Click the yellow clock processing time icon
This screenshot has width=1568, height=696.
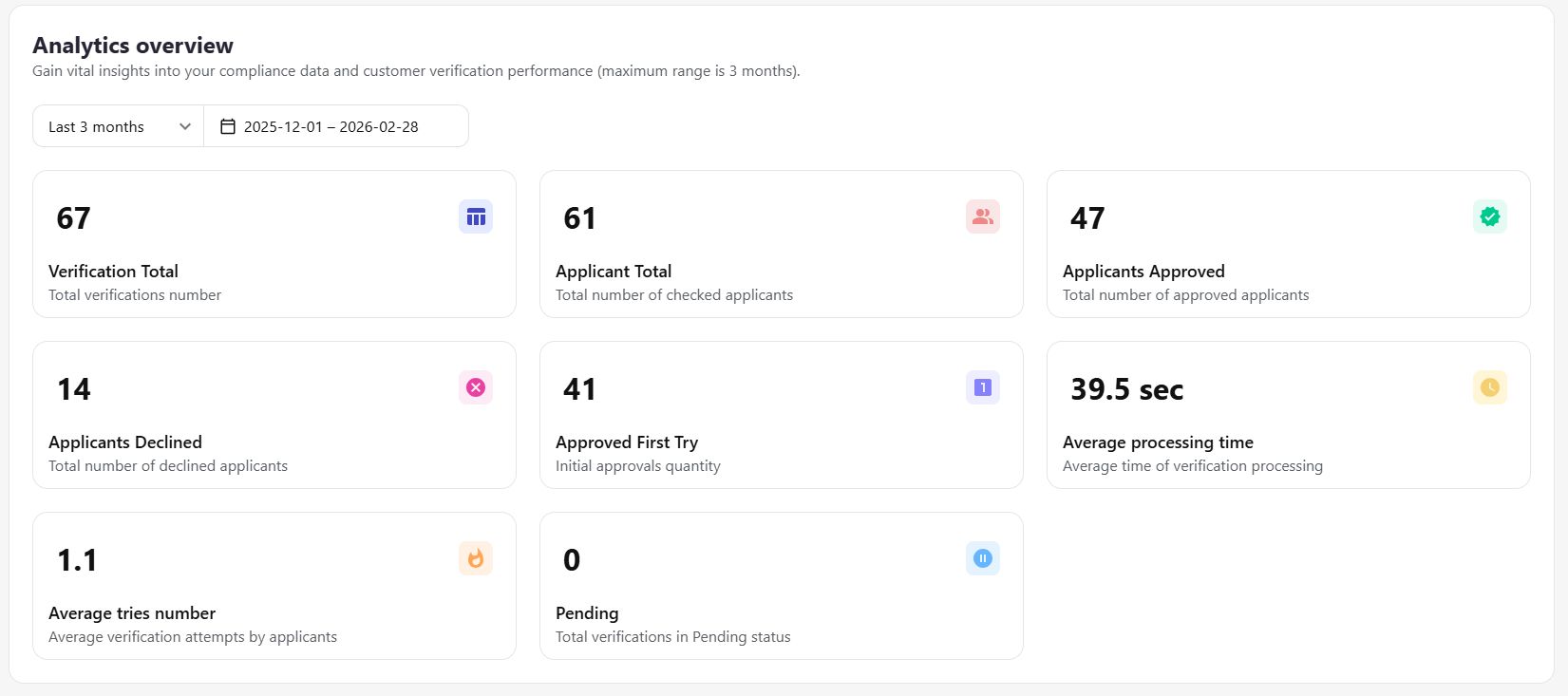tap(1490, 387)
